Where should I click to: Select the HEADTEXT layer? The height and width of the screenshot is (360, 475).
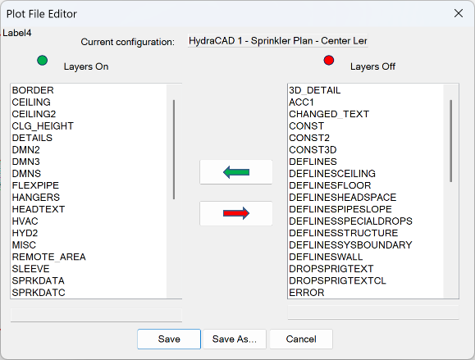89,209
